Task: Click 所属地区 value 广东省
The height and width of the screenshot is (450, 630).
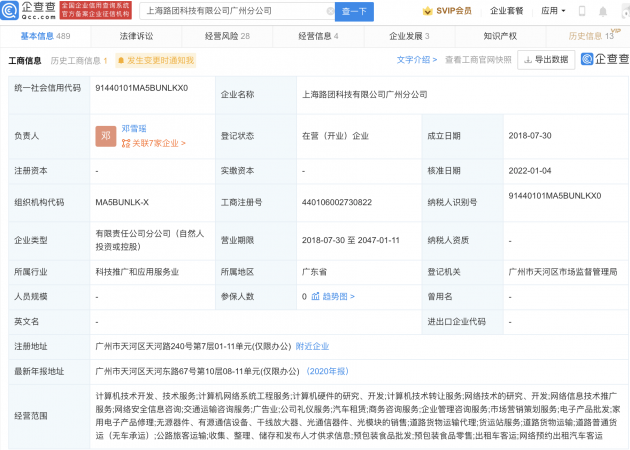Action: [314, 272]
